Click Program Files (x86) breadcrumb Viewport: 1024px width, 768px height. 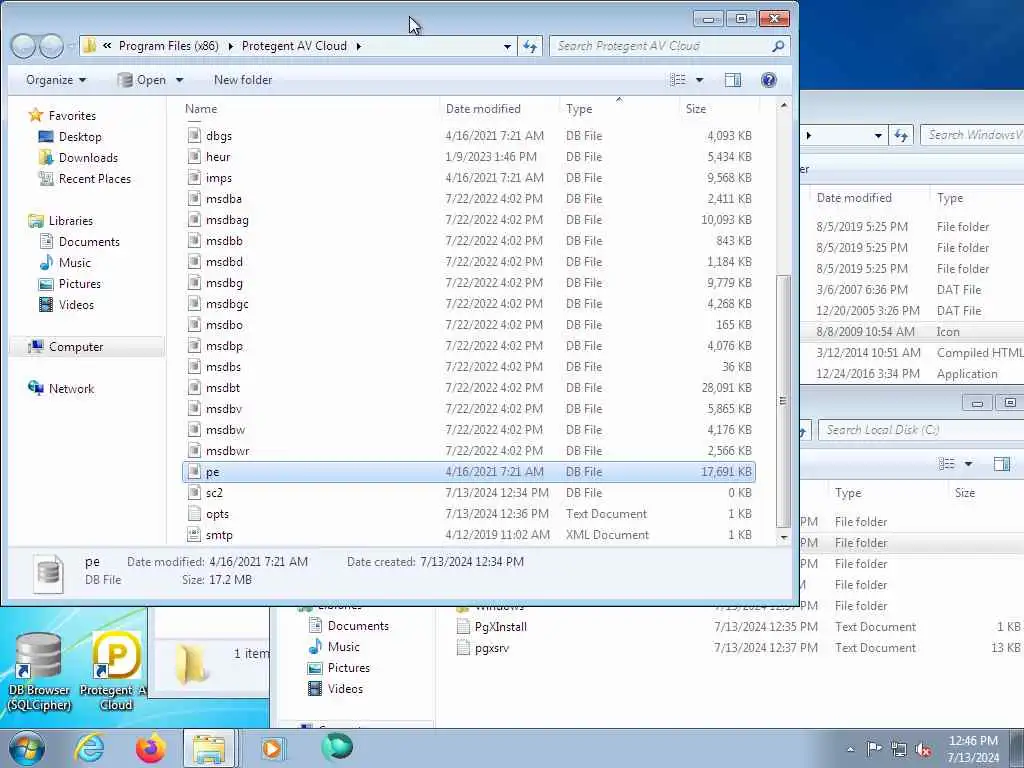tap(168, 46)
